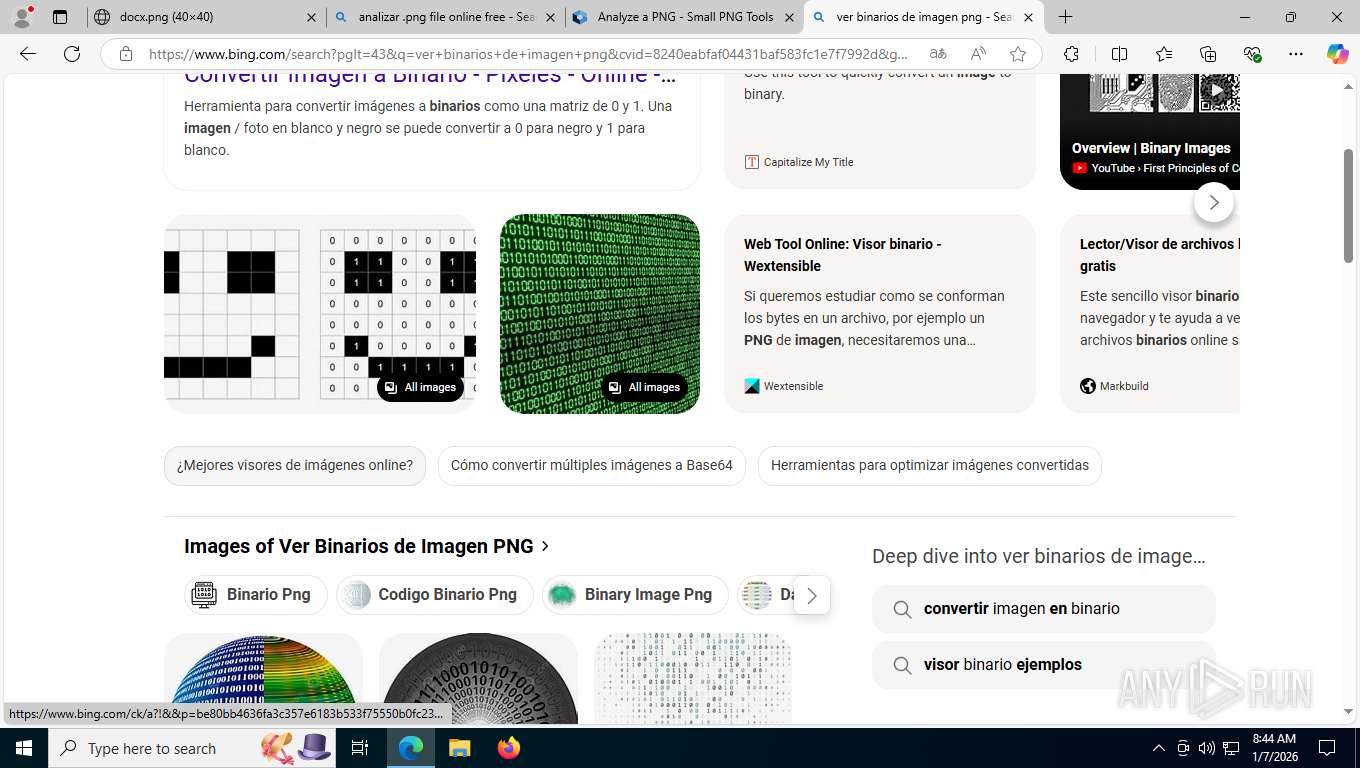The height and width of the screenshot is (768, 1360).
Task: Open the grey binary disc image
Action: coord(478,678)
